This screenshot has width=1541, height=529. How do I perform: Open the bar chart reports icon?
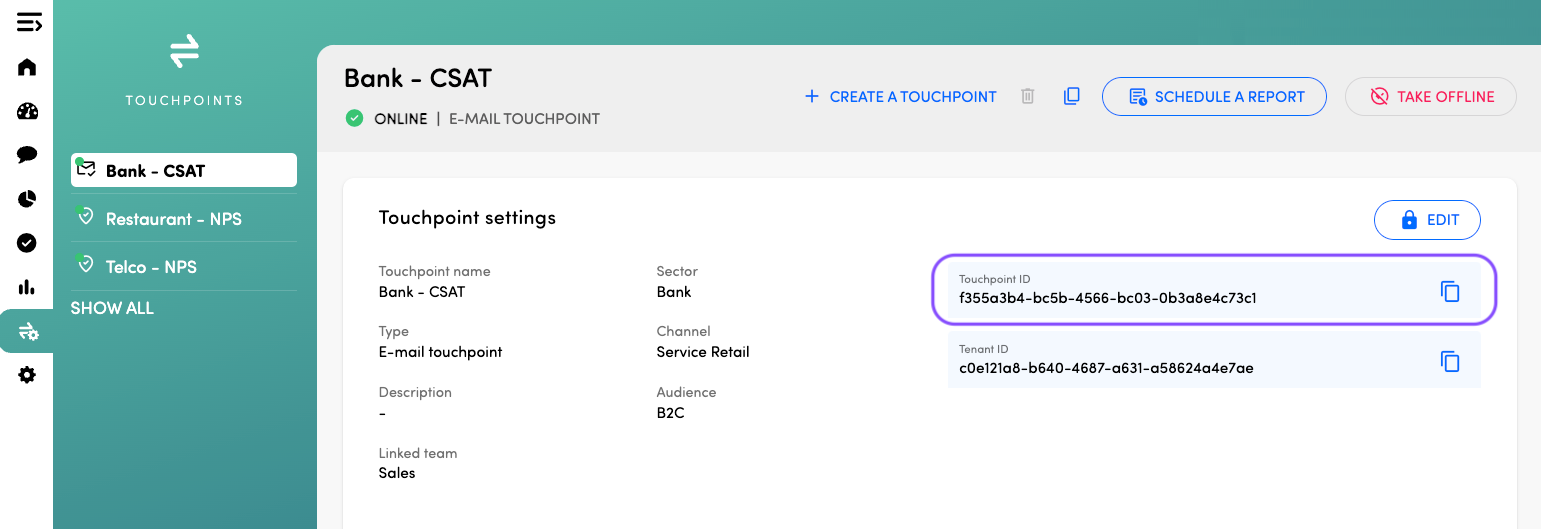tap(27, 287)
